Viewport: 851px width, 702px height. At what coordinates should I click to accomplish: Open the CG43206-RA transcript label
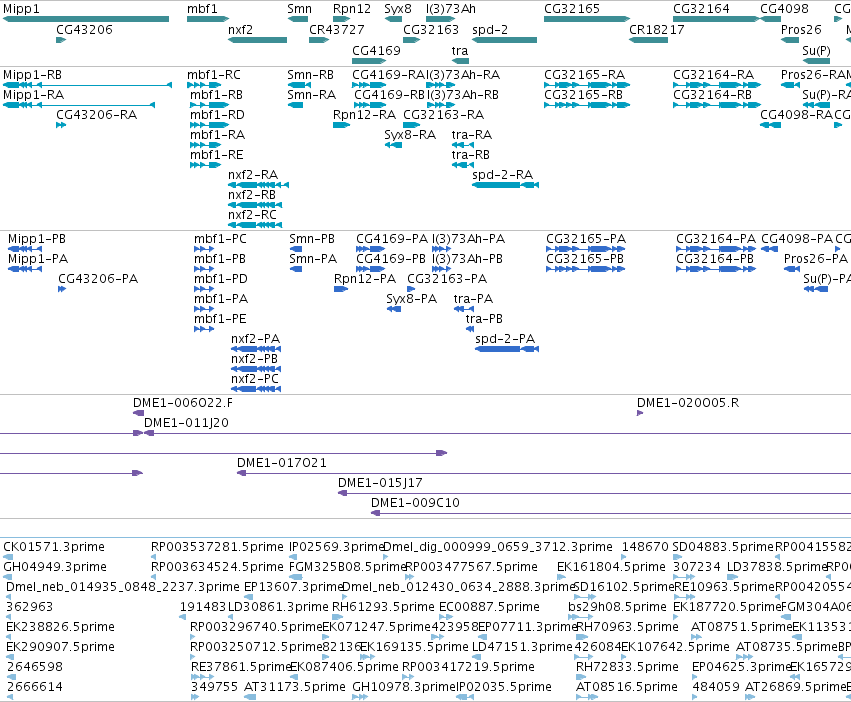coord(97,115)
